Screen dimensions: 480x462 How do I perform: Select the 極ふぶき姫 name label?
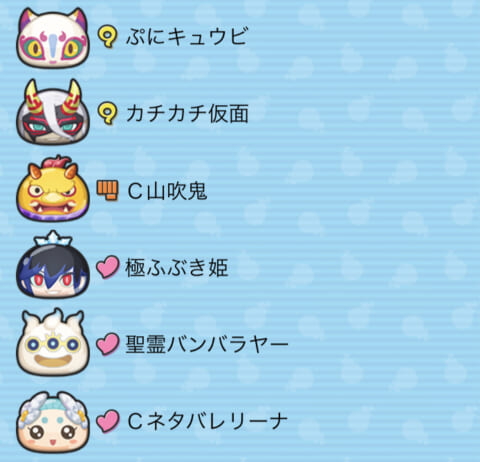[177, 268]
